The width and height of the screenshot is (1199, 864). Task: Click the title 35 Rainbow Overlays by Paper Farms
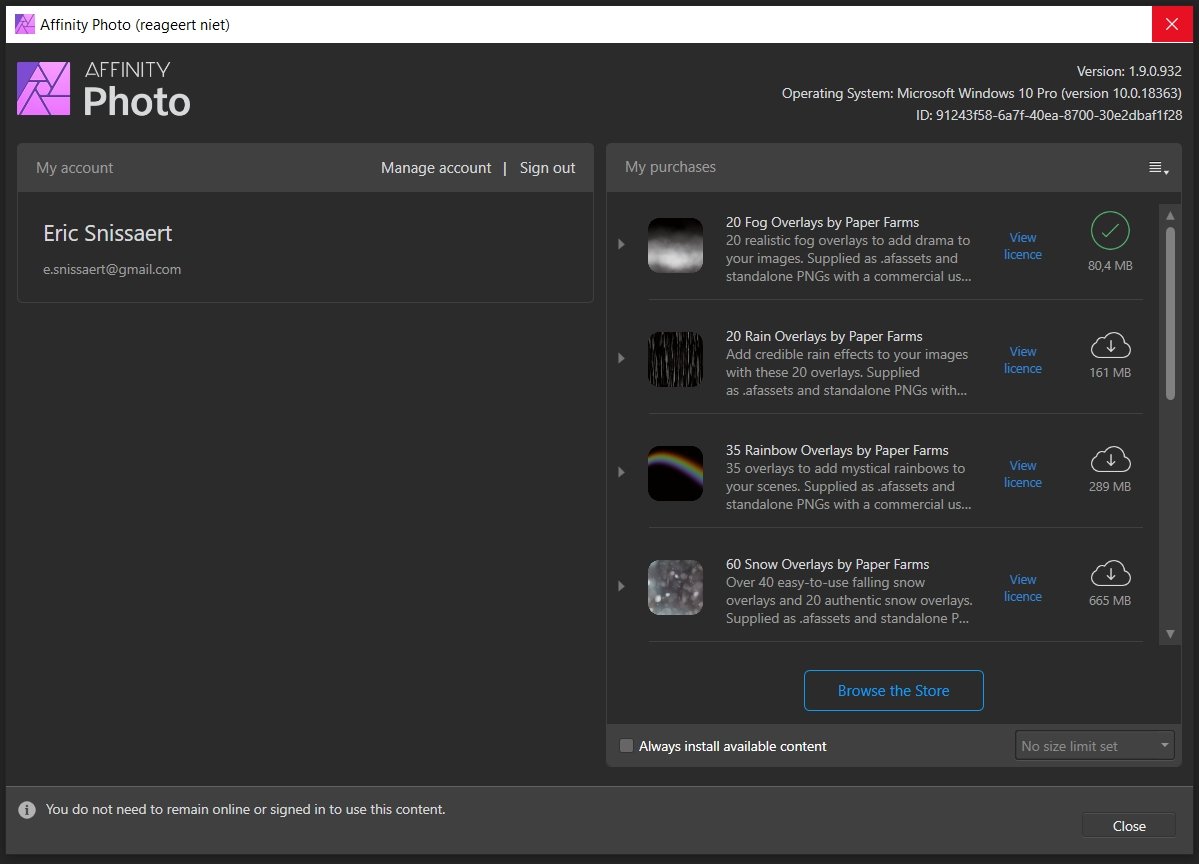coord(837,450)
